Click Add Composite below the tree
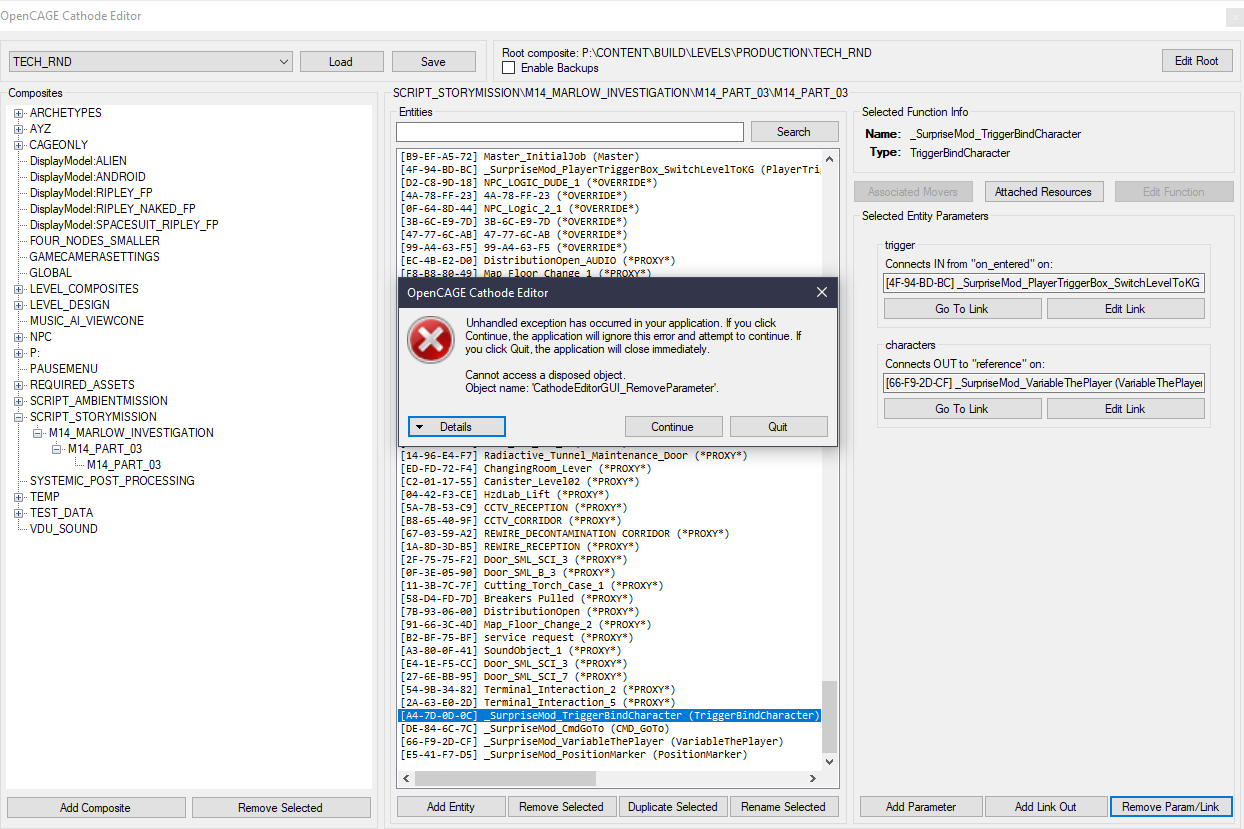The width and height of the screenshot is (1244, 829). [x=95, y=806]
